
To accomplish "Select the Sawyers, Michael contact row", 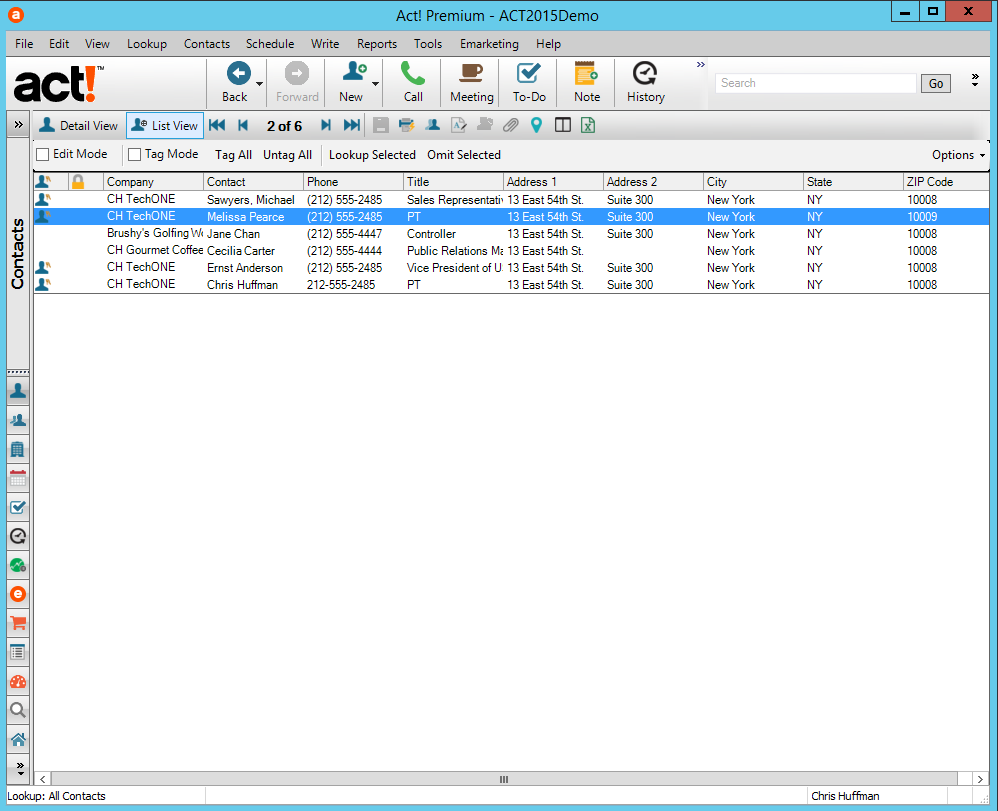I will click(511, 199).
